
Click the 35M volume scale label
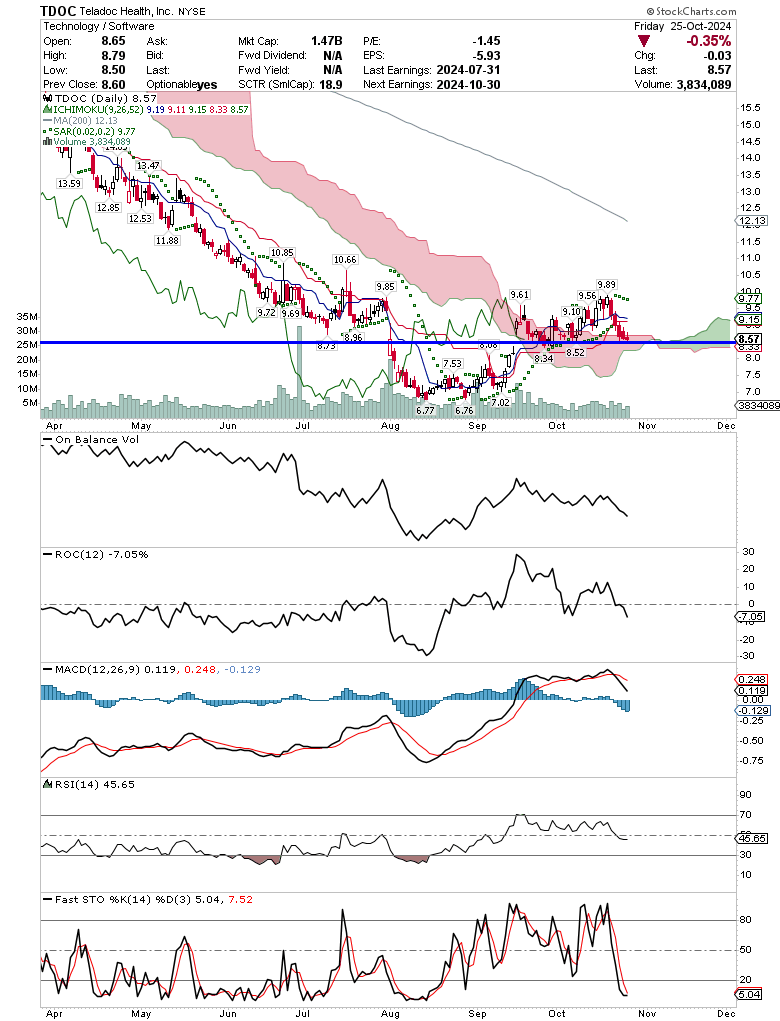(x=28, y=316)
